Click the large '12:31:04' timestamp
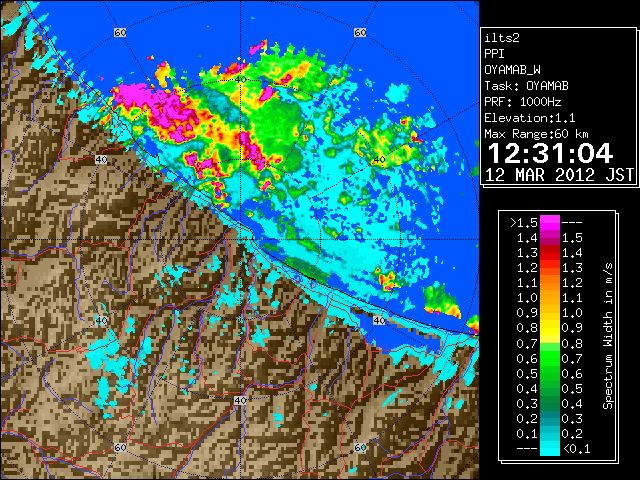The image size is (640, 480). (550, 153)
